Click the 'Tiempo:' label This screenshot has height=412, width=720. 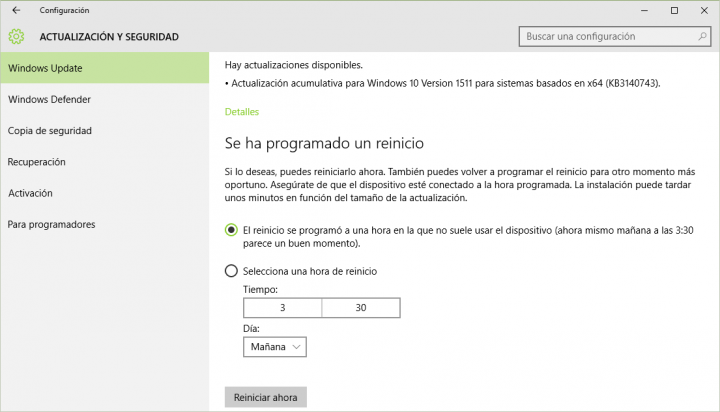point(260,289)
